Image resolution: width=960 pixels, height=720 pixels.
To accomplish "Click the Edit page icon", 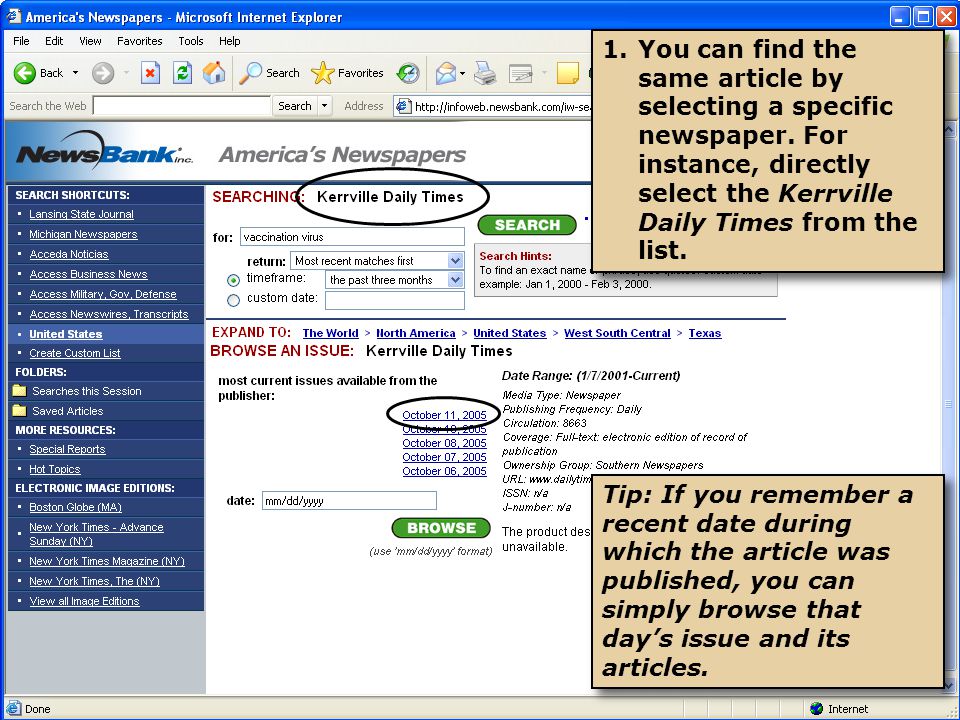I will pos(520,73).
